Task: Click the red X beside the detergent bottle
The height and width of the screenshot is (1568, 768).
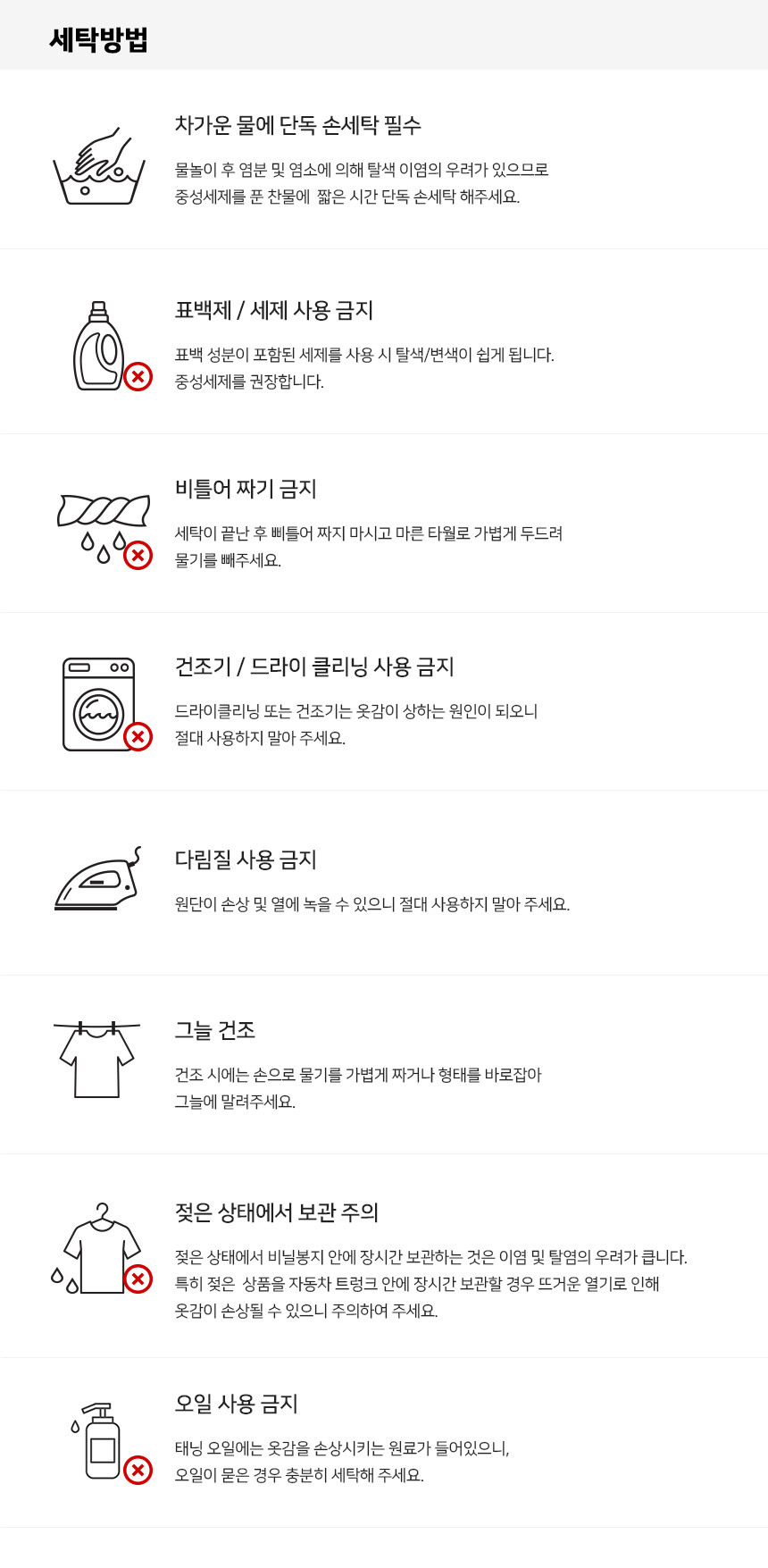Action: (x=138, y=377)
